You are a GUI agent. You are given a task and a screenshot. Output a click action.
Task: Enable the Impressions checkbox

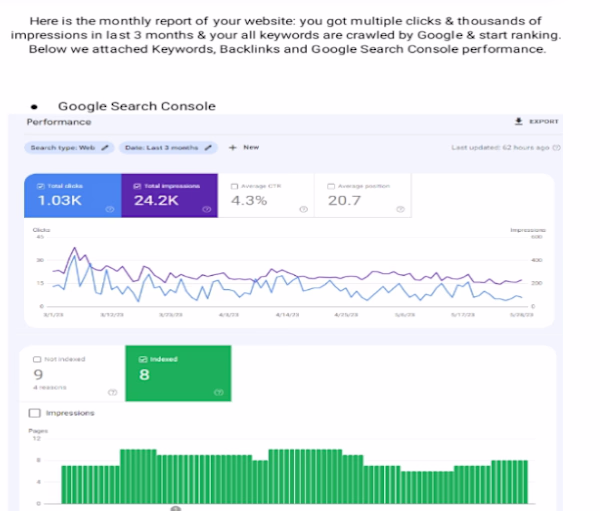coord(35,413)
